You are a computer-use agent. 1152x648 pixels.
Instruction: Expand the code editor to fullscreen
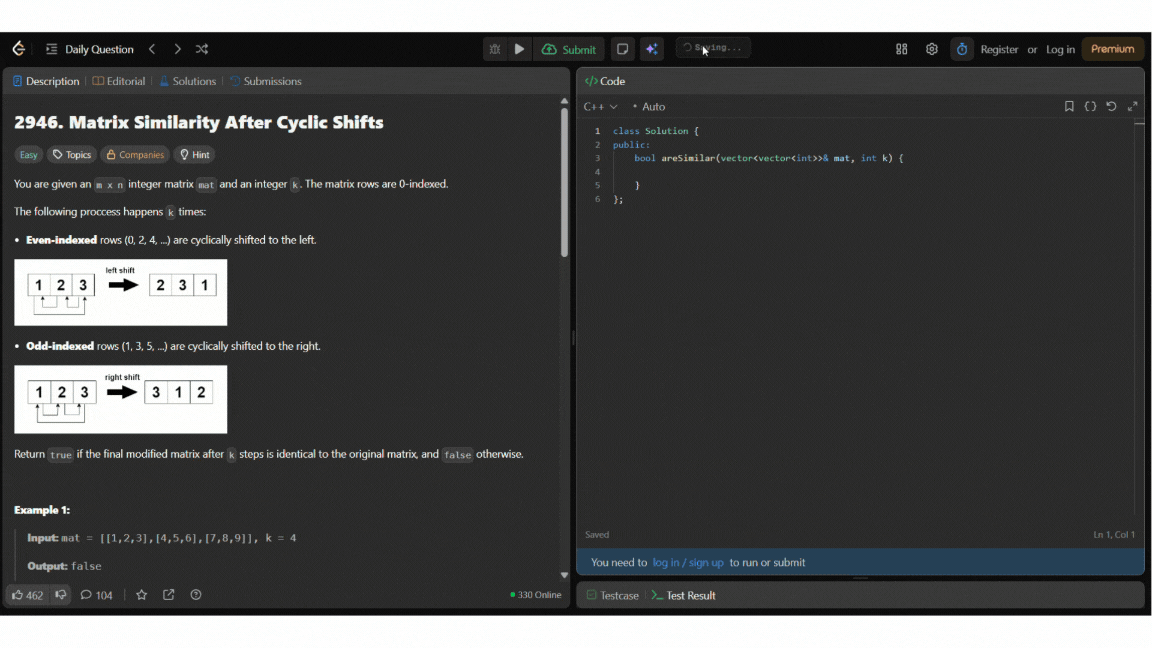point(1133,107)
